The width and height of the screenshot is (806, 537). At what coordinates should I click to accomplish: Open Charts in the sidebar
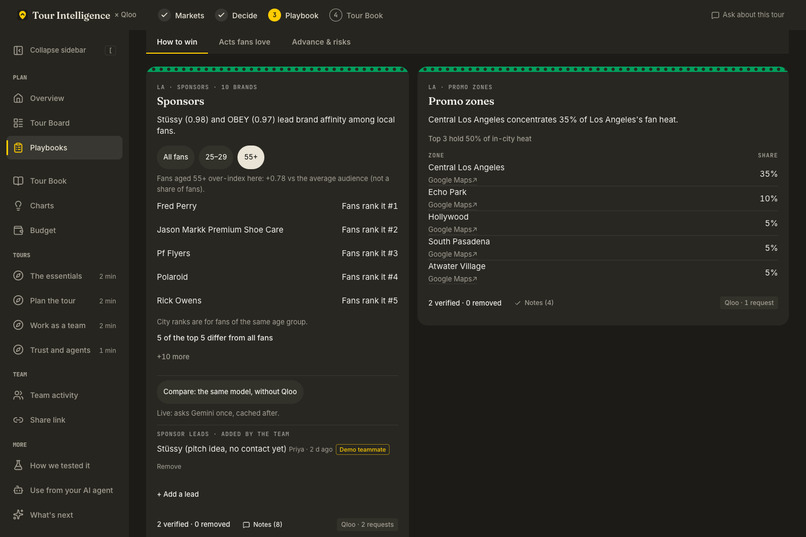coord(64,206)
